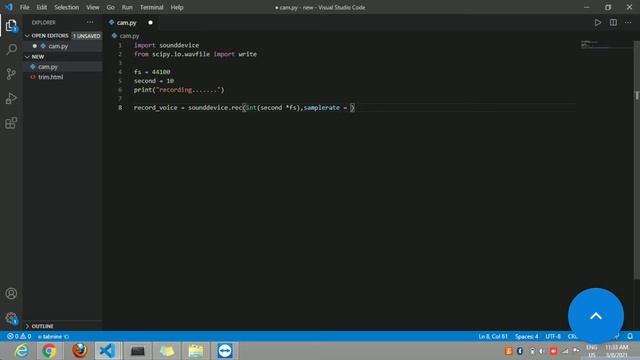This screenshot has width=640, height=360.
Task: Click the editor vertical scrollbar
Action: (636, 160)
